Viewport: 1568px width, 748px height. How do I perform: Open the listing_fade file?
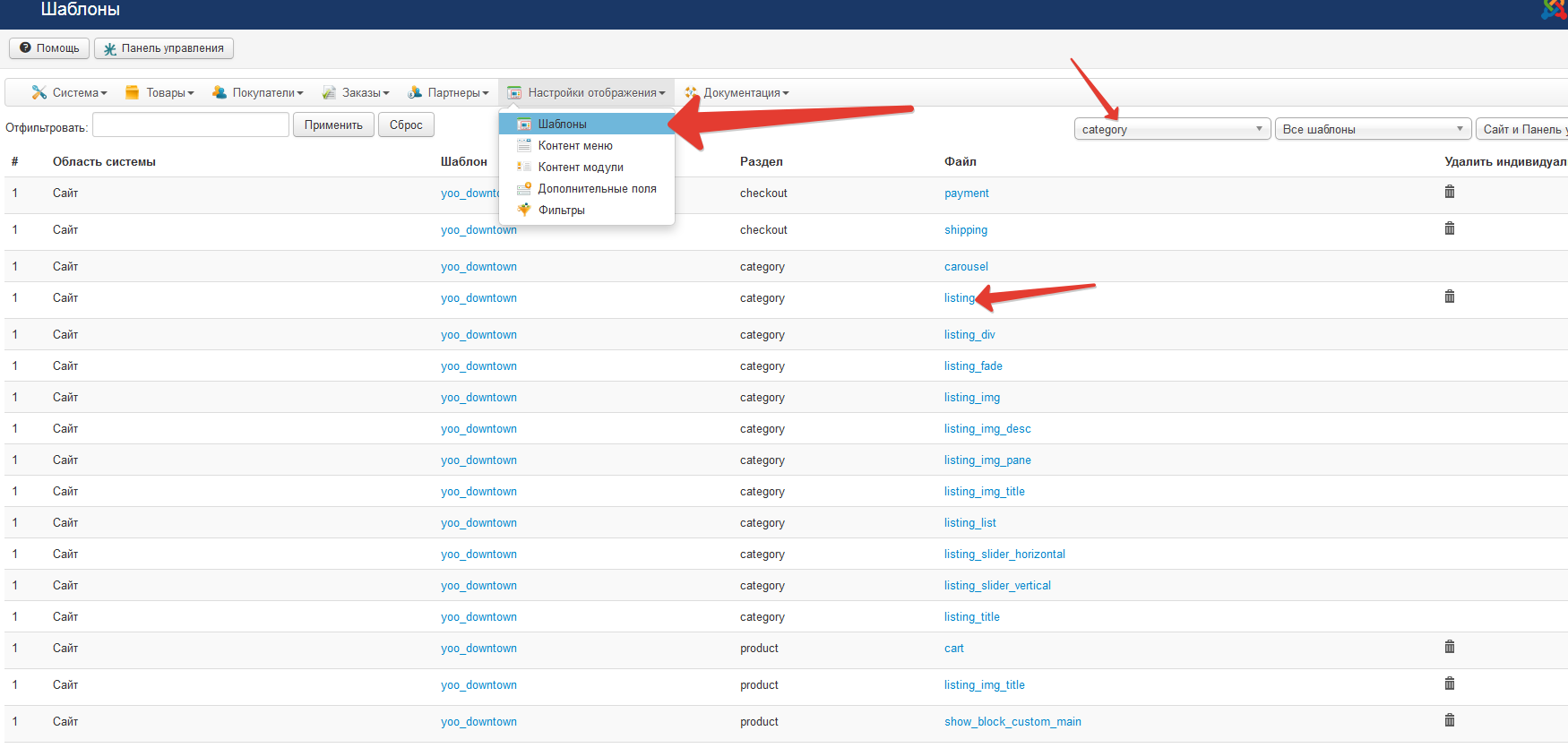(973, 366)
